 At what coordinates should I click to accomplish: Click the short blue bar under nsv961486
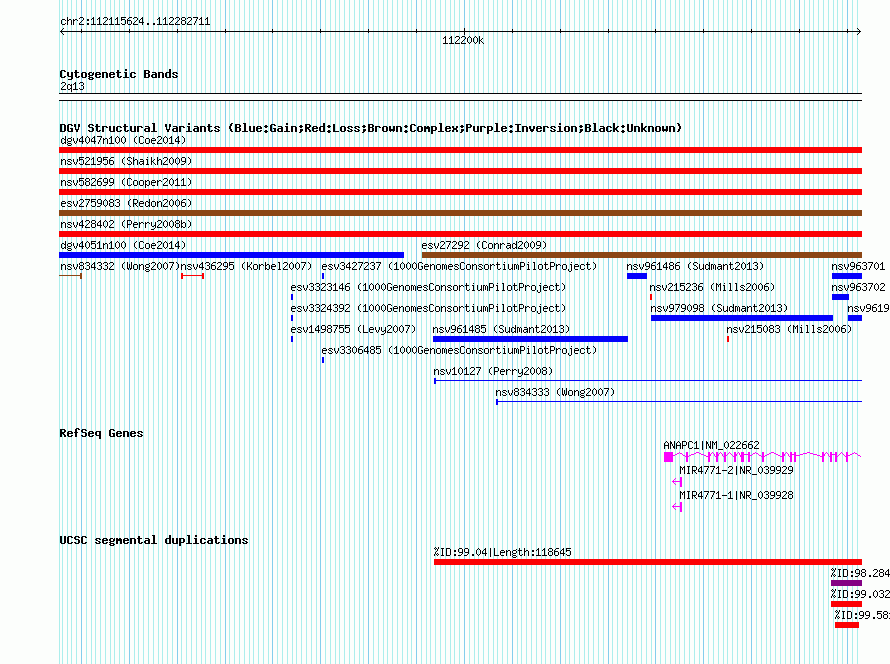coord(637,276)
